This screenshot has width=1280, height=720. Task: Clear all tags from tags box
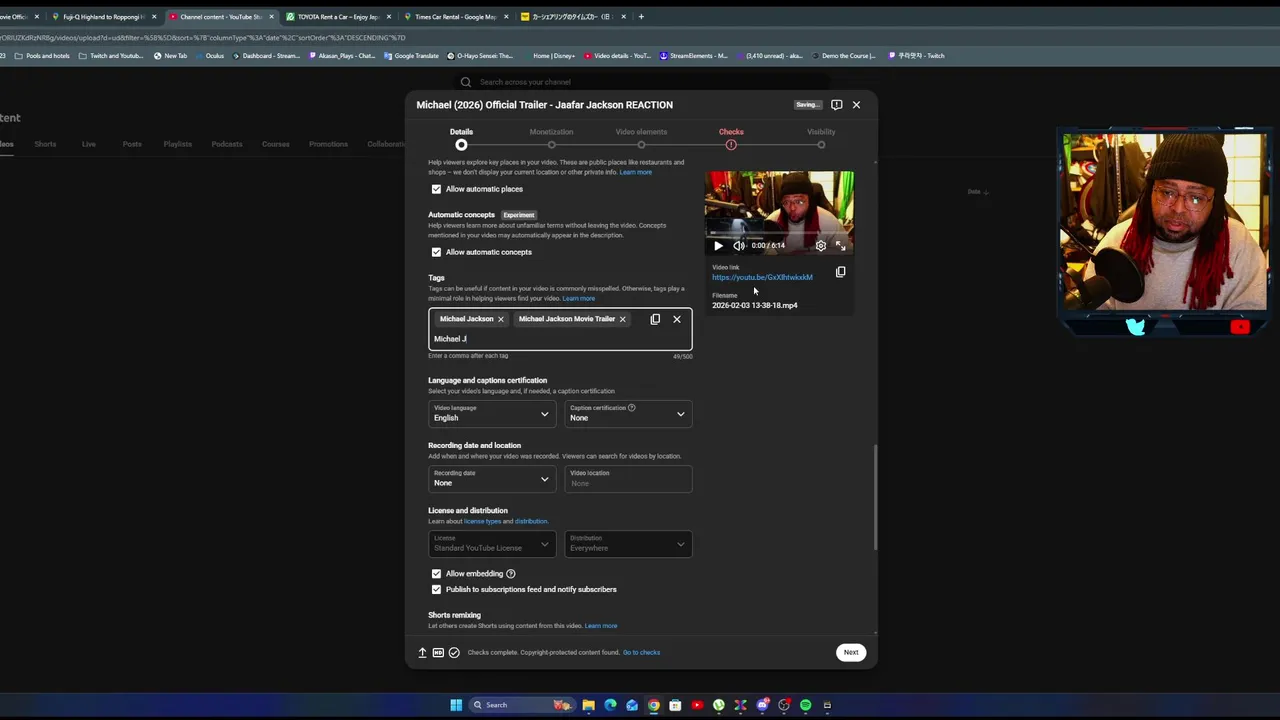click(x=677, y=319)
